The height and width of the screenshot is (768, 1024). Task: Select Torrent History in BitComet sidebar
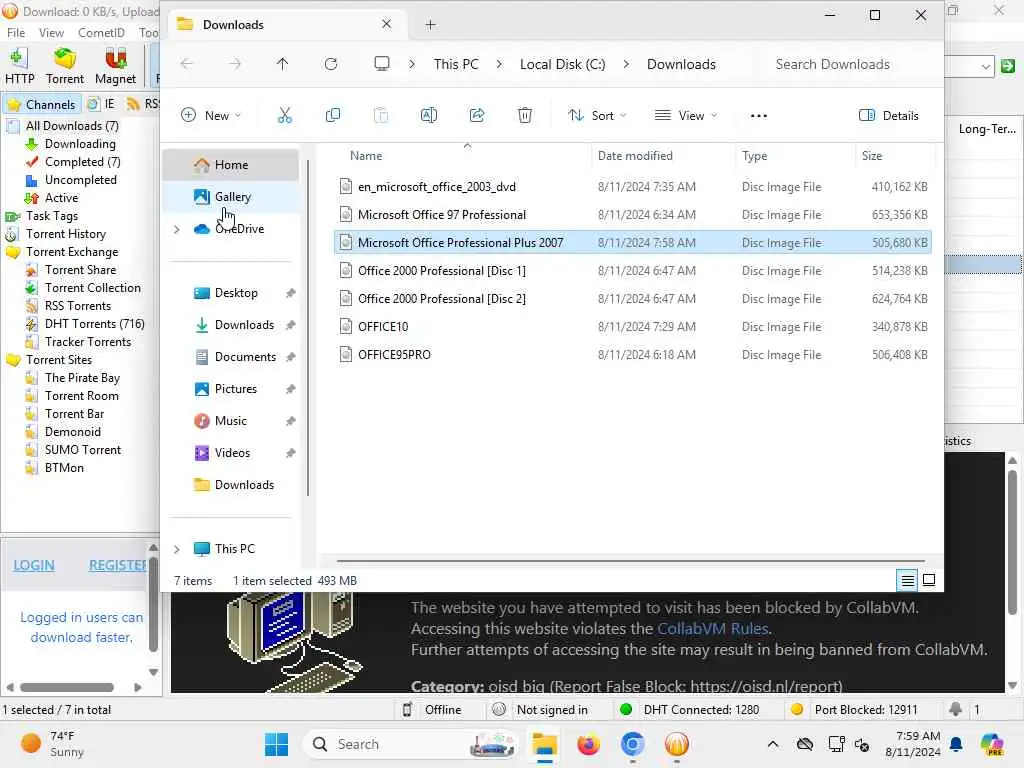click(x=66, y=234)
